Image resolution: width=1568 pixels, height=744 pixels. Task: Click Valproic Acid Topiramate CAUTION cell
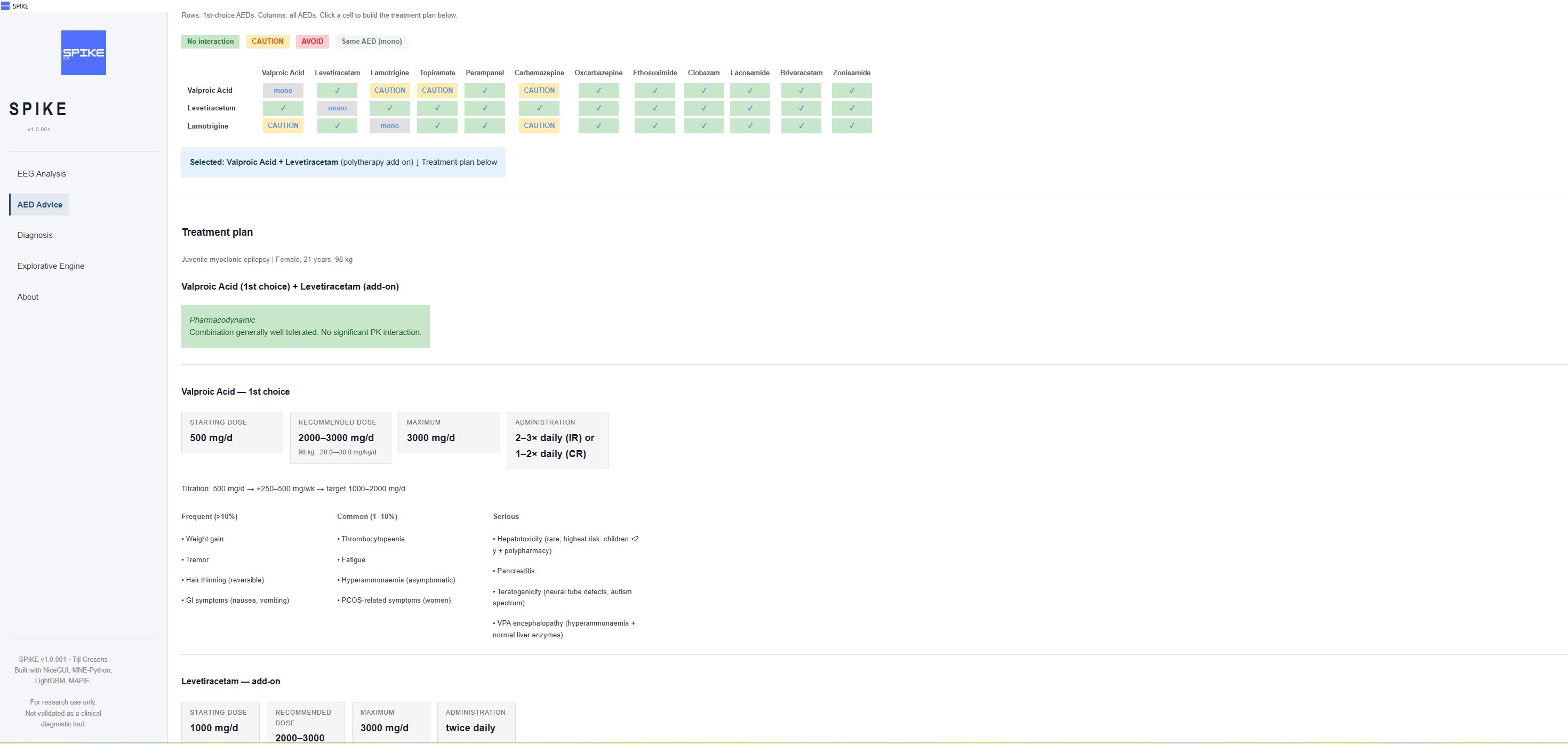point(437,91)
